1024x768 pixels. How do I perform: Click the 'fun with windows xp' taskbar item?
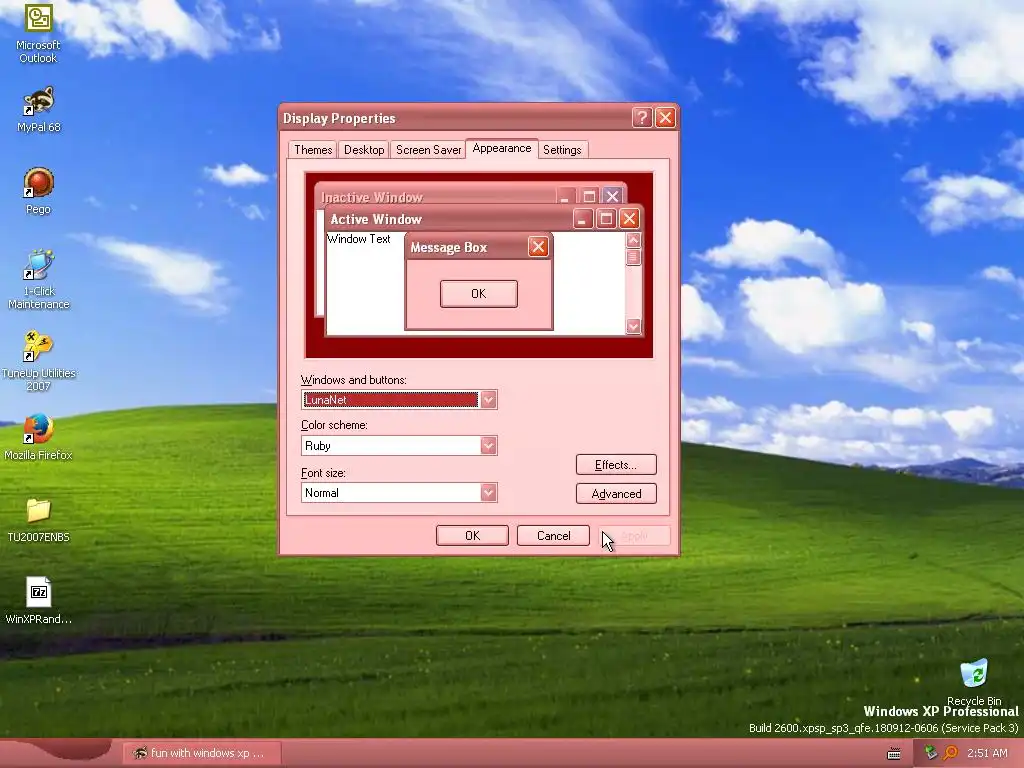click(x=202, y=753)
